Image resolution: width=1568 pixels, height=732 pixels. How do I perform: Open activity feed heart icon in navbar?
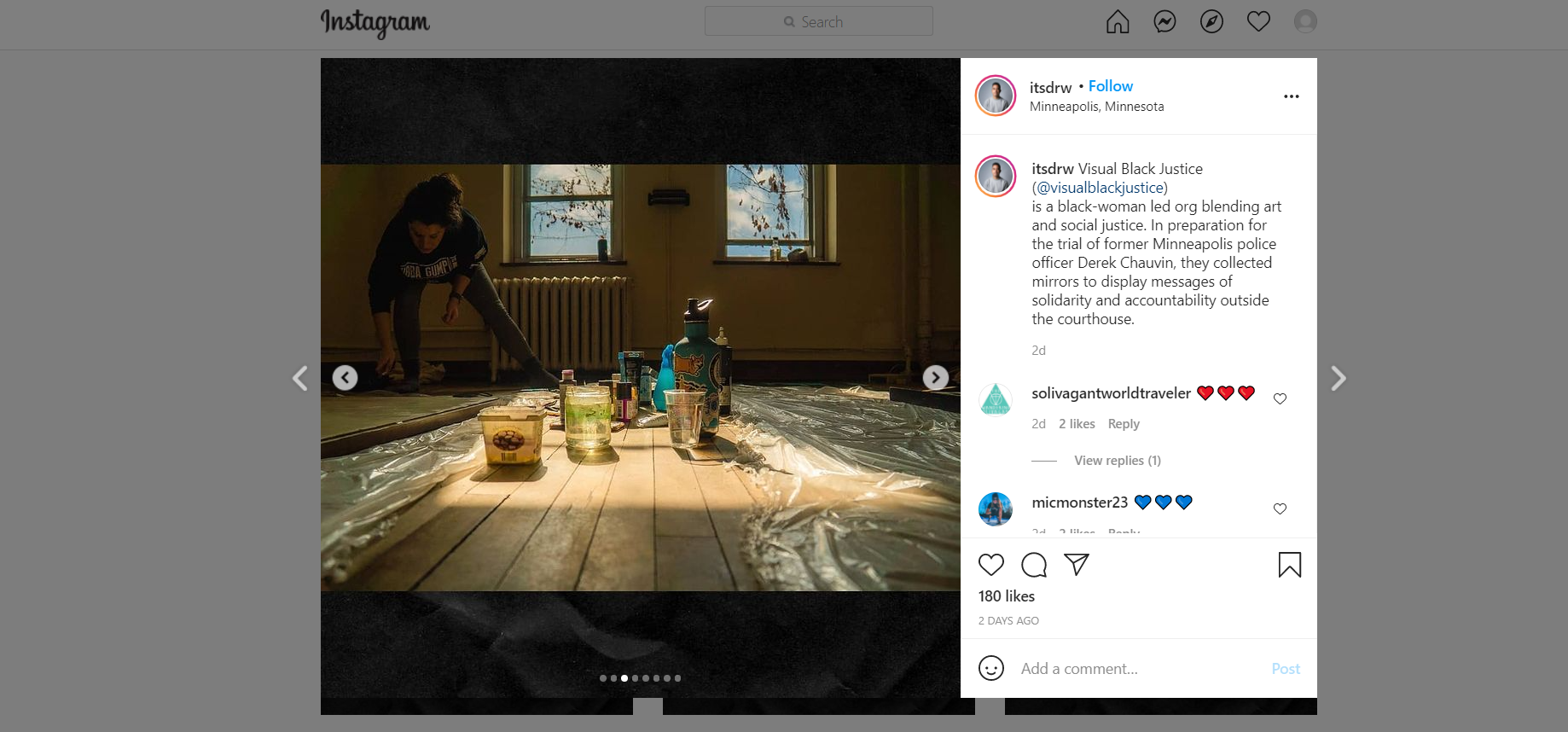tap(1258, 21)
